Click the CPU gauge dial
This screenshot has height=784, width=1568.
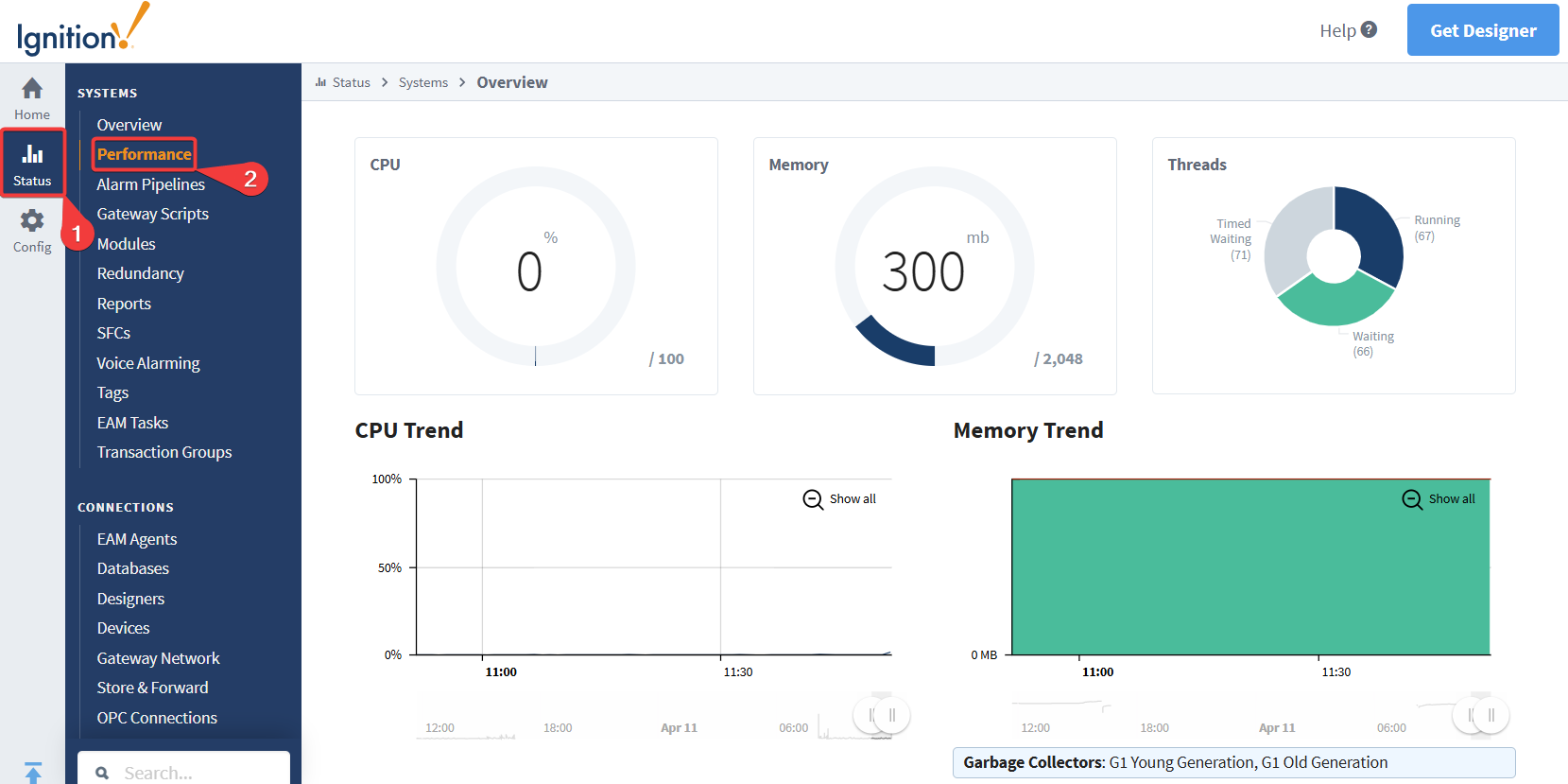click(x=536, y=267)
